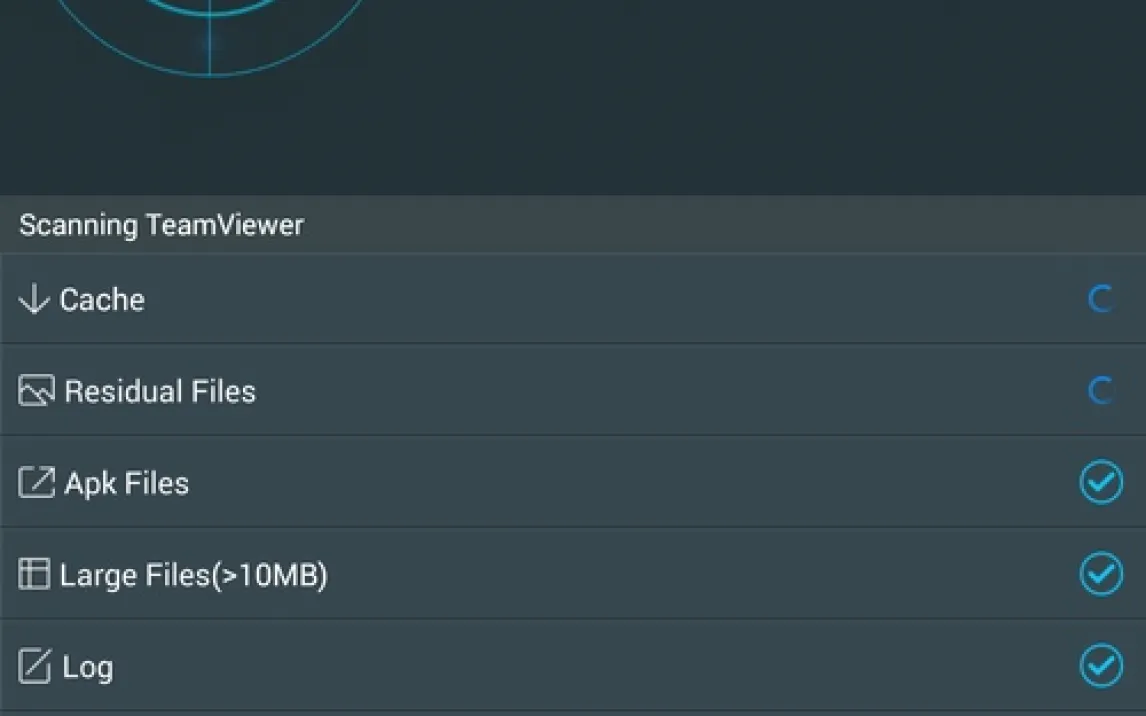Select the Cache label text
Image resolution: width=1146 pixels, height=716 pixels.
102,300
